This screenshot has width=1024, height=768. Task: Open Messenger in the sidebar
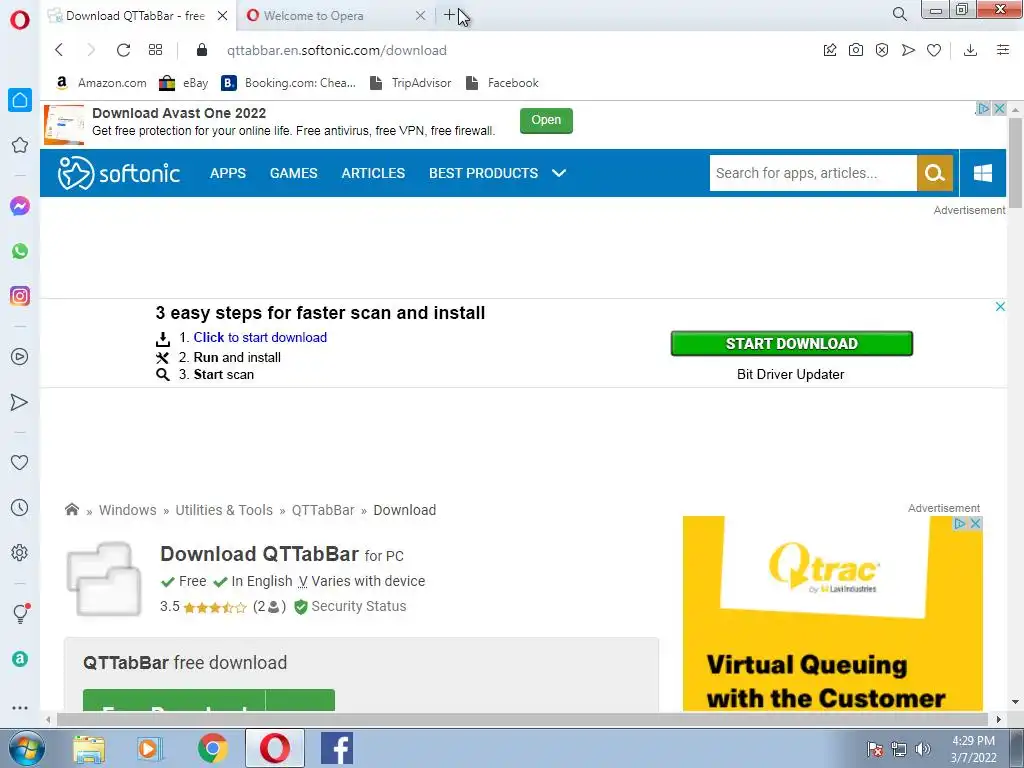(20, 206)
